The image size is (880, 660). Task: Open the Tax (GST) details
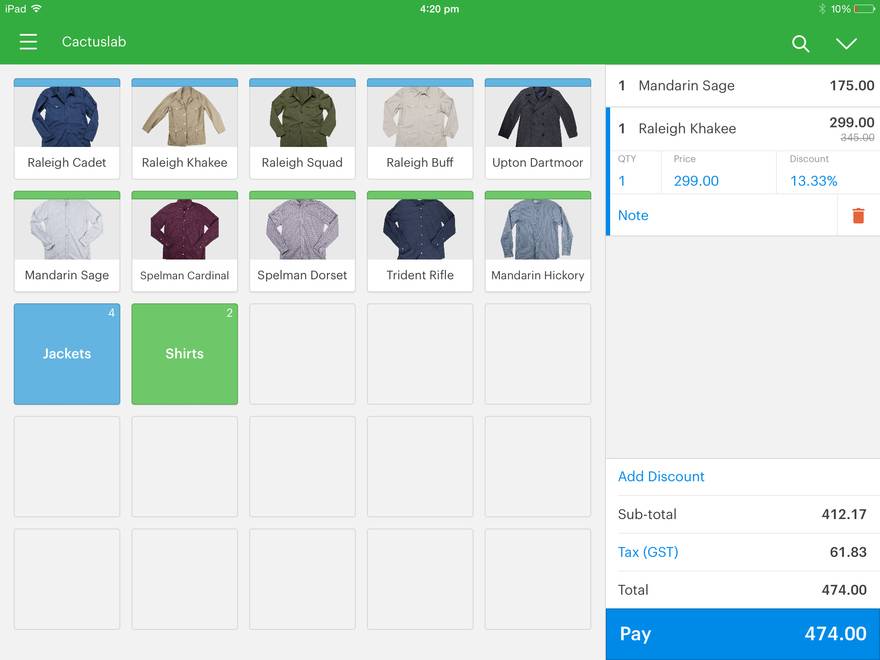(648, 552)
